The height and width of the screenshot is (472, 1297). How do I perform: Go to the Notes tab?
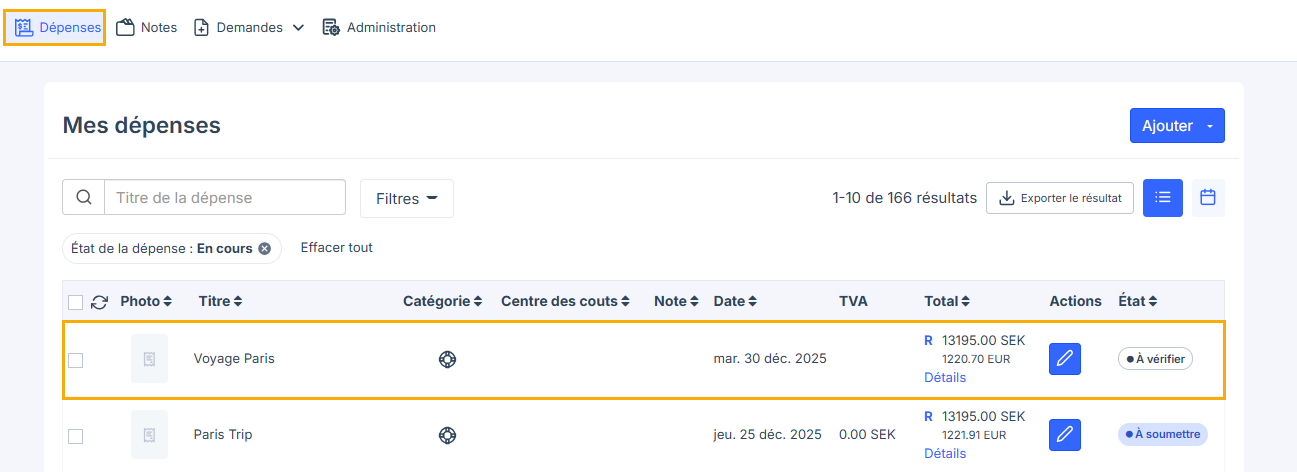coord(147,28)
